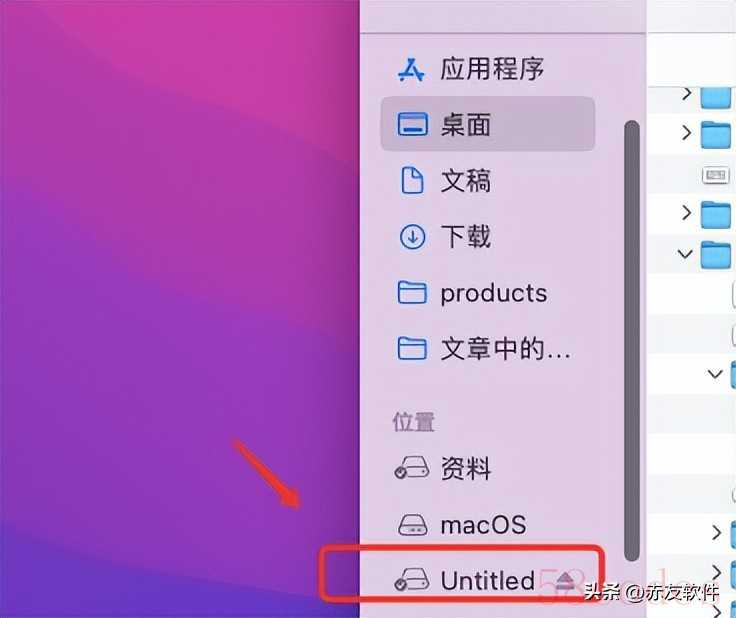The width and height of the screenshot is (736, 618).
Task: Select Untitled volume name
Action: click(x=488, y=580)
